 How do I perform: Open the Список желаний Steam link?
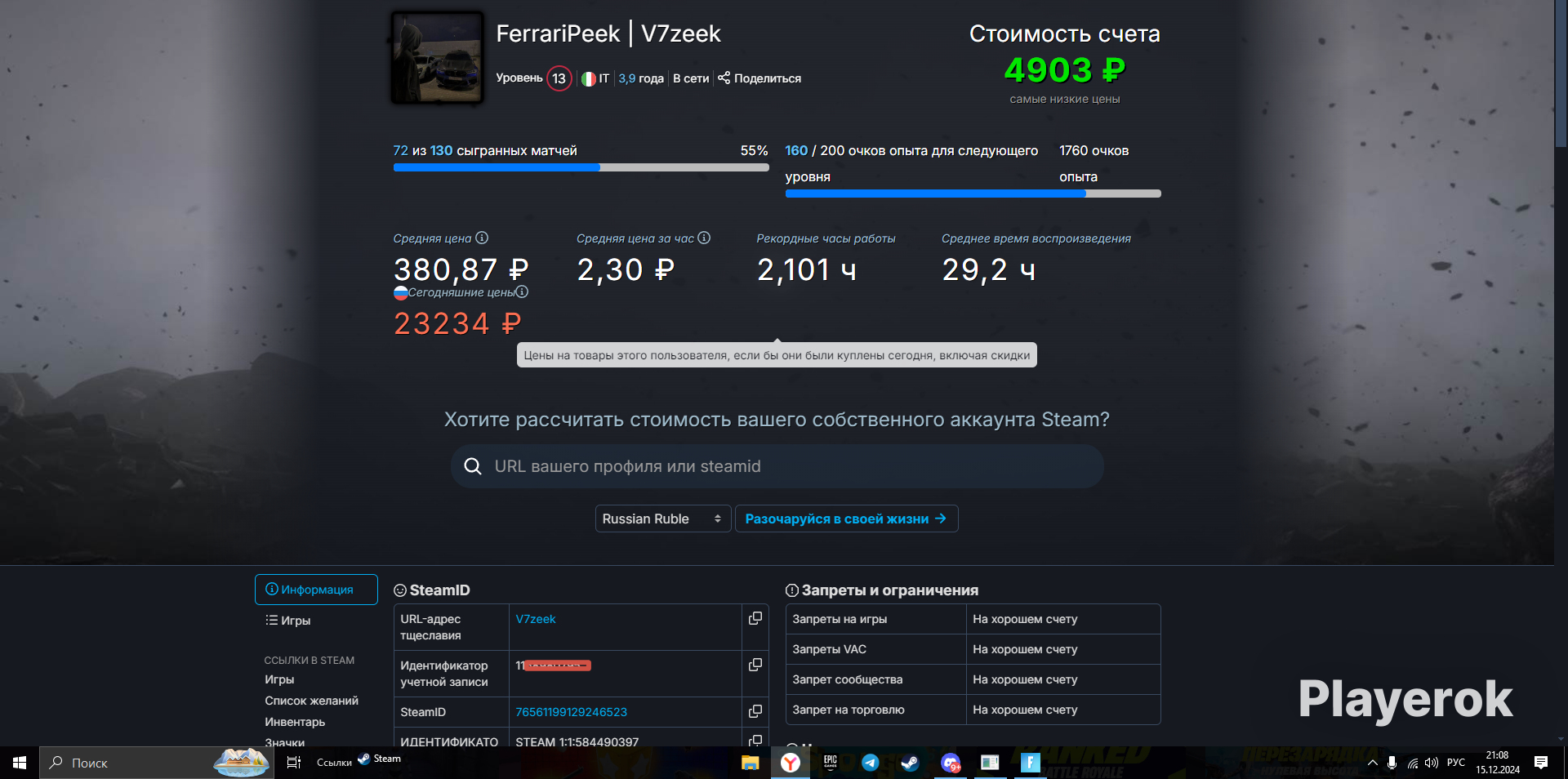point(311,701)
